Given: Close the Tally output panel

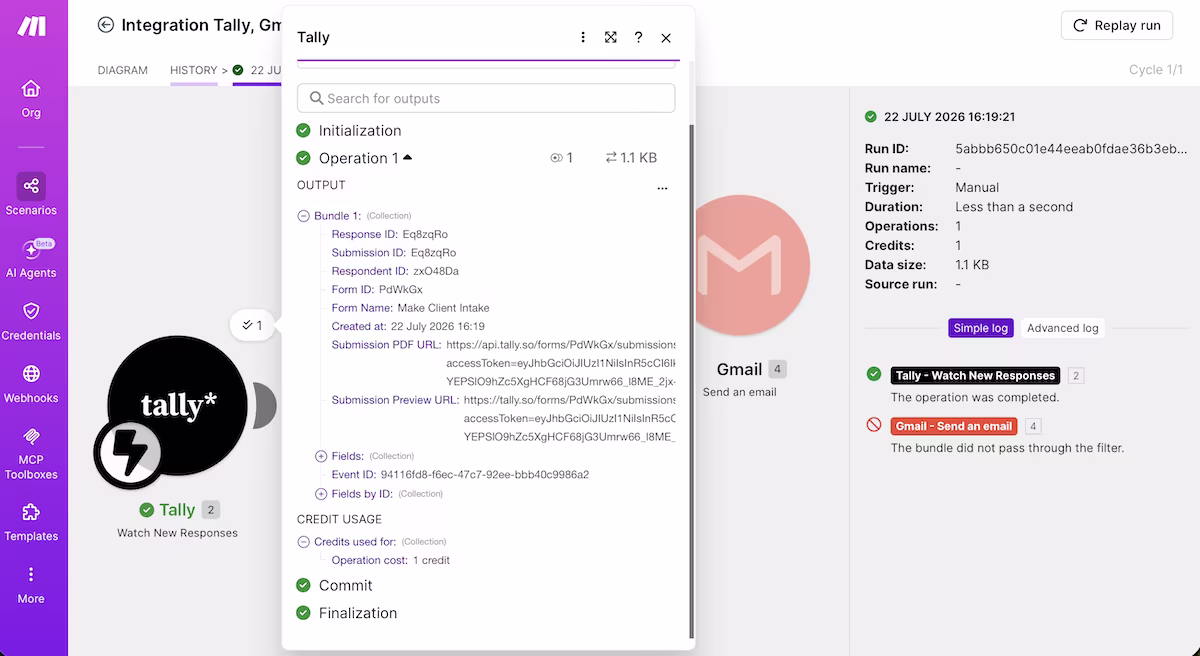Looking at the screenshot, I should click(666, 38).
